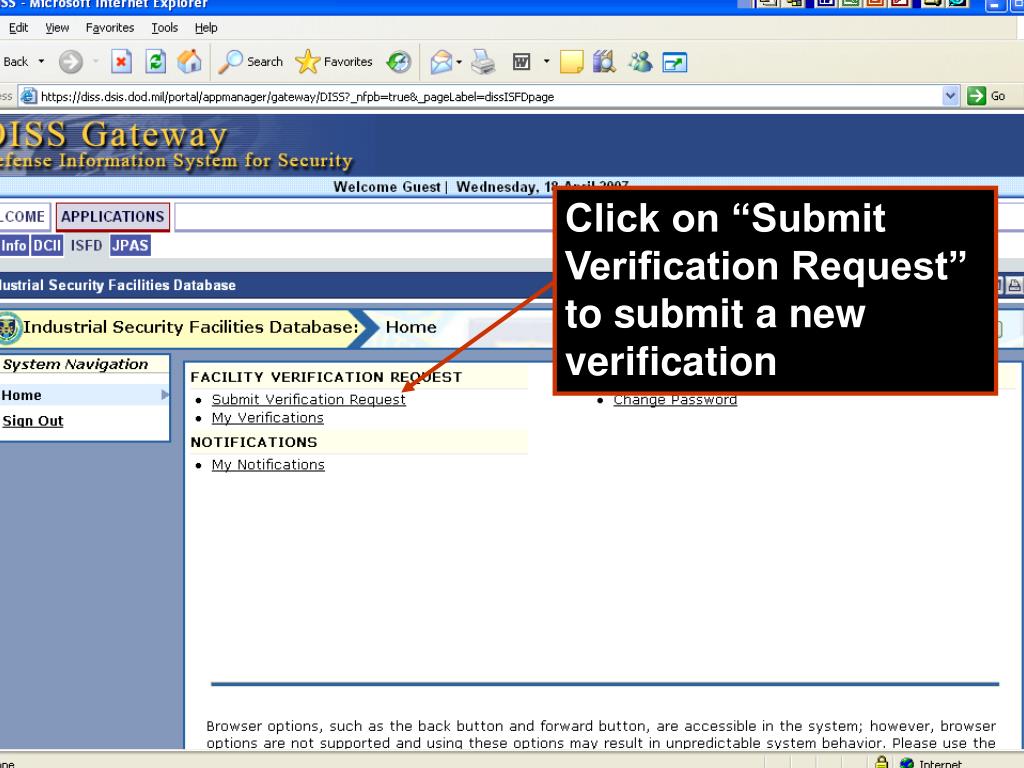The image size is (1024, 768).
Task: Open the Research books icon
Action: pos(605,62)
